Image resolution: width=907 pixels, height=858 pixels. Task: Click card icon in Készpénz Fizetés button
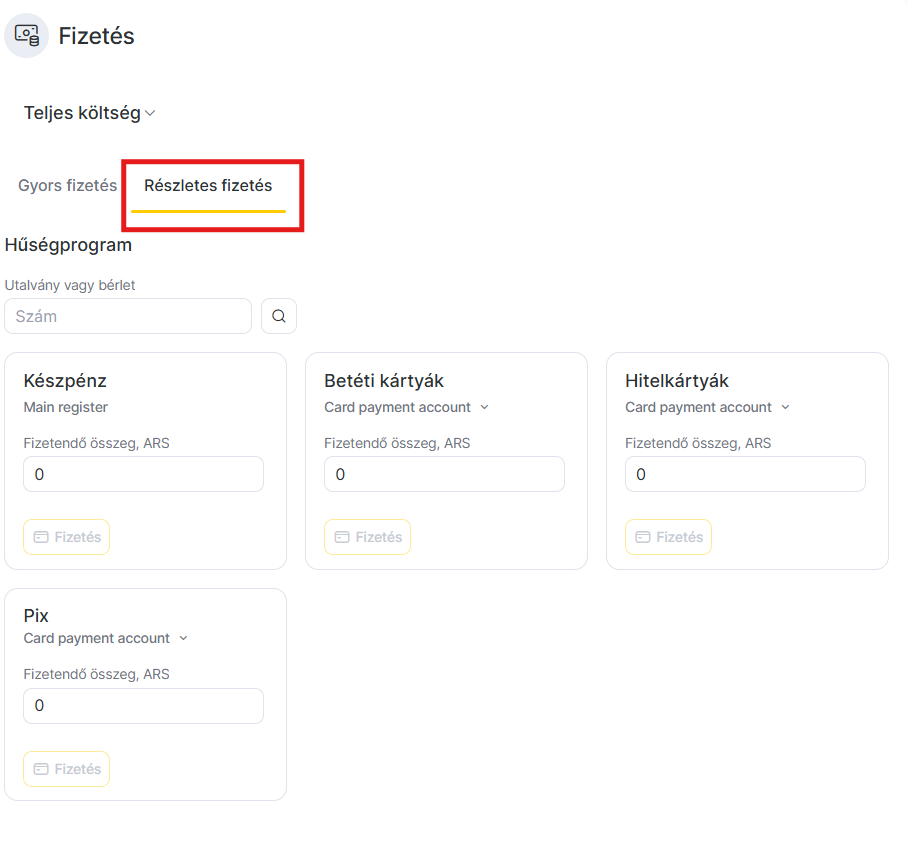[x=41, y=537]
